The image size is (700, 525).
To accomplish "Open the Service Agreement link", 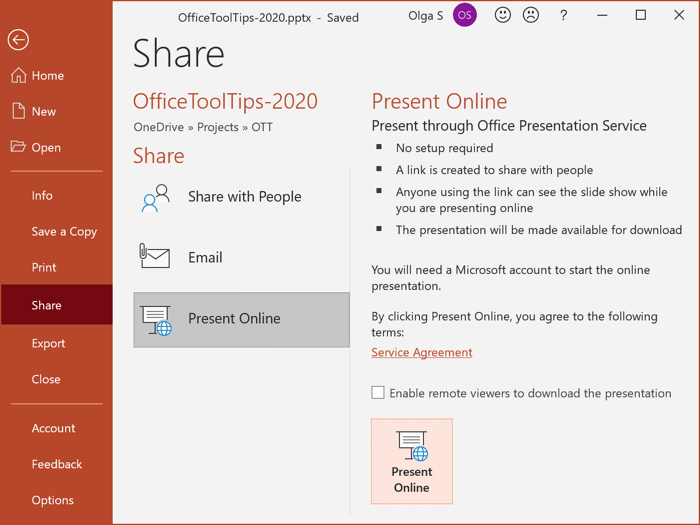I will point(421,352).
